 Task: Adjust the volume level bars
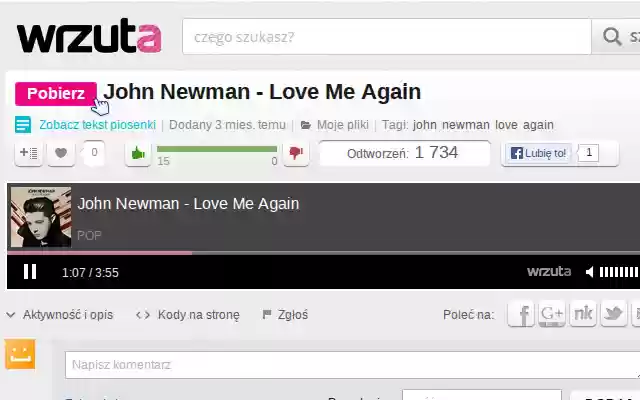click(x=619, y=272)
